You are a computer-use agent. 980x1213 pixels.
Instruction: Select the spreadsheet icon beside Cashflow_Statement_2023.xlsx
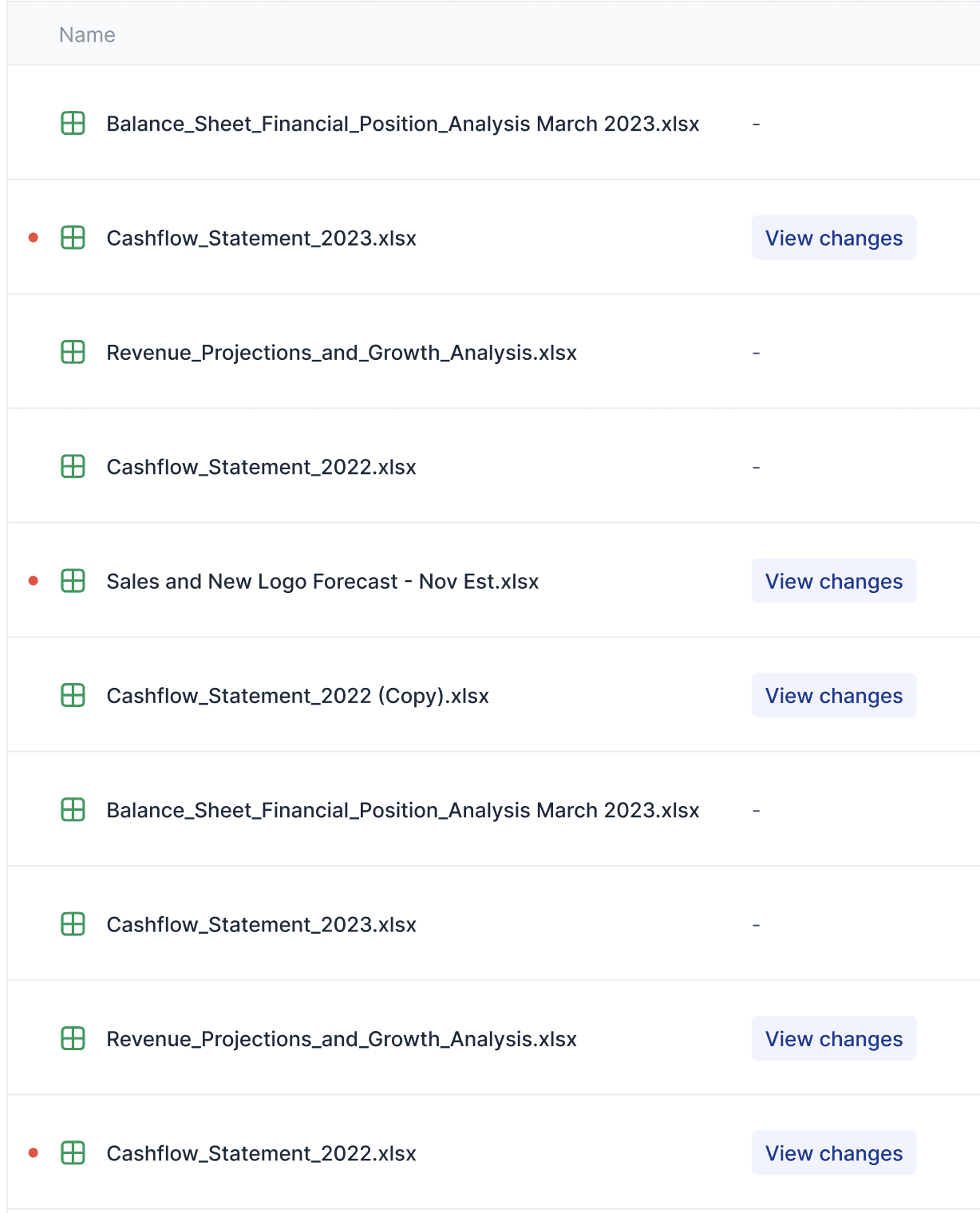(x=72, y=237)
